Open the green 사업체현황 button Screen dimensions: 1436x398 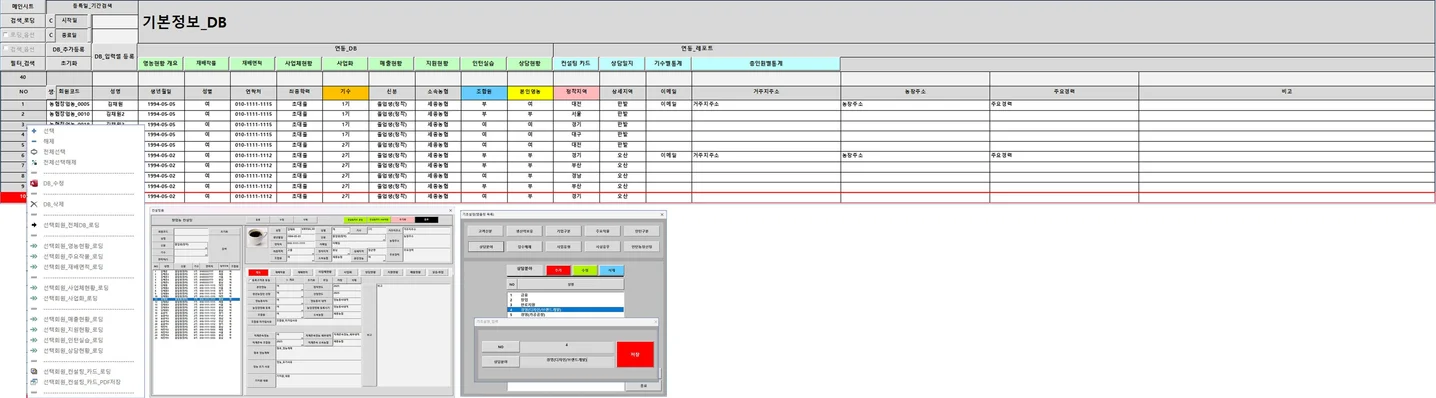click(x=299, y=63)
